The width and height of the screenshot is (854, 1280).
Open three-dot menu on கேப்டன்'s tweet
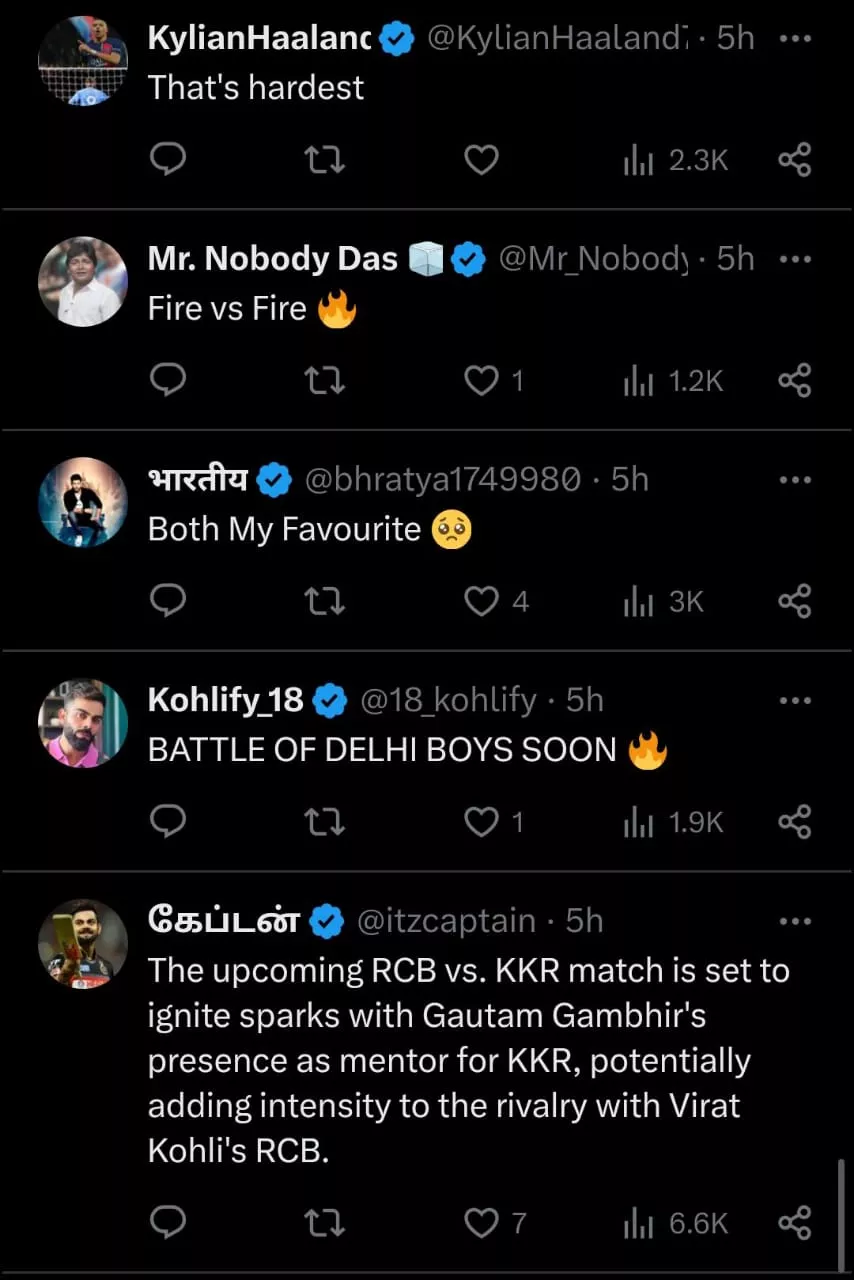(x=794, y=921)
